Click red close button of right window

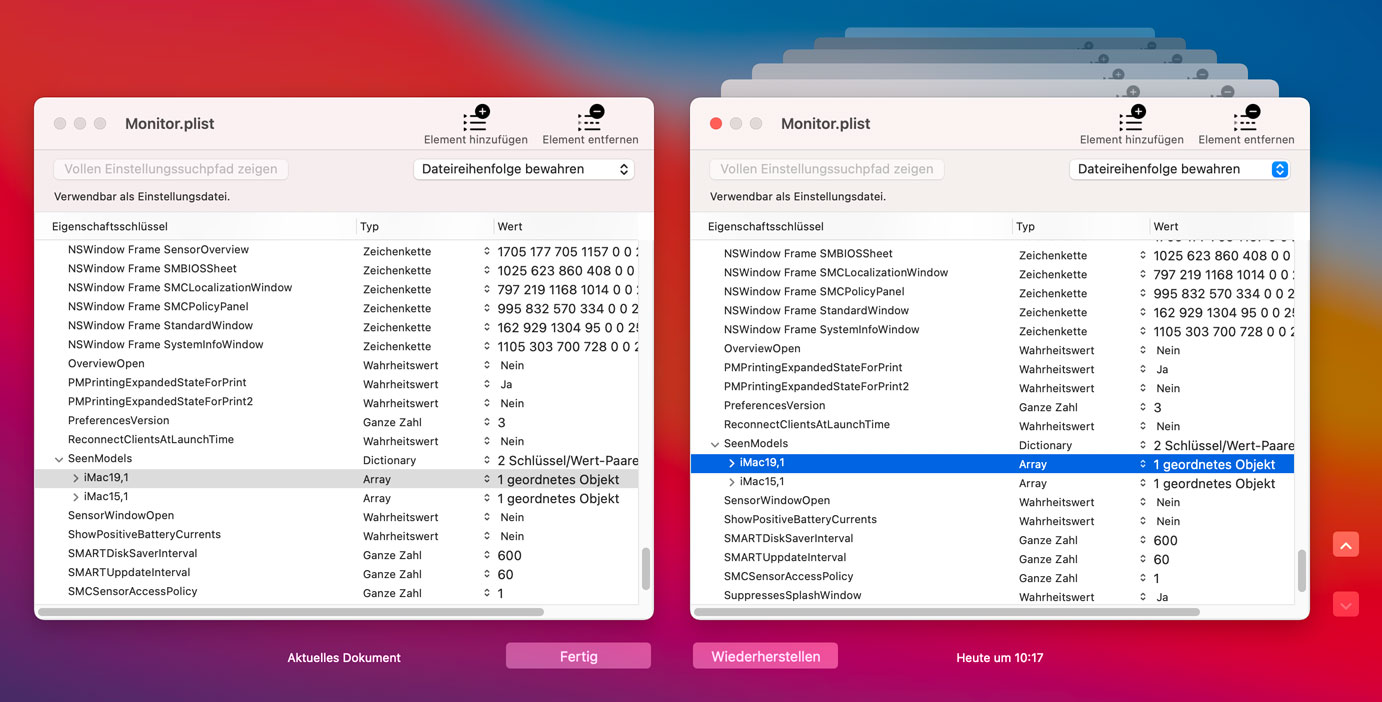click(x=716, y=124)
